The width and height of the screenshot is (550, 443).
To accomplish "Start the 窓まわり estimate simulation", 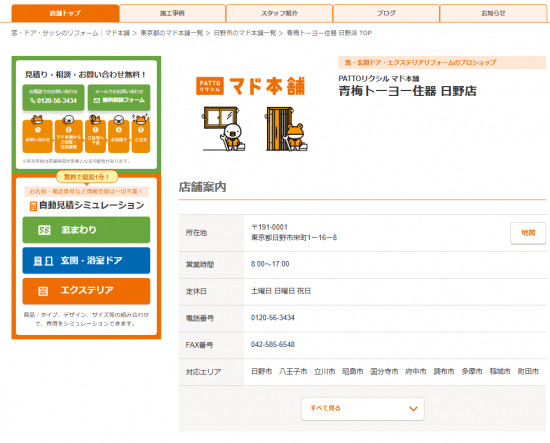I will point(86,230).
